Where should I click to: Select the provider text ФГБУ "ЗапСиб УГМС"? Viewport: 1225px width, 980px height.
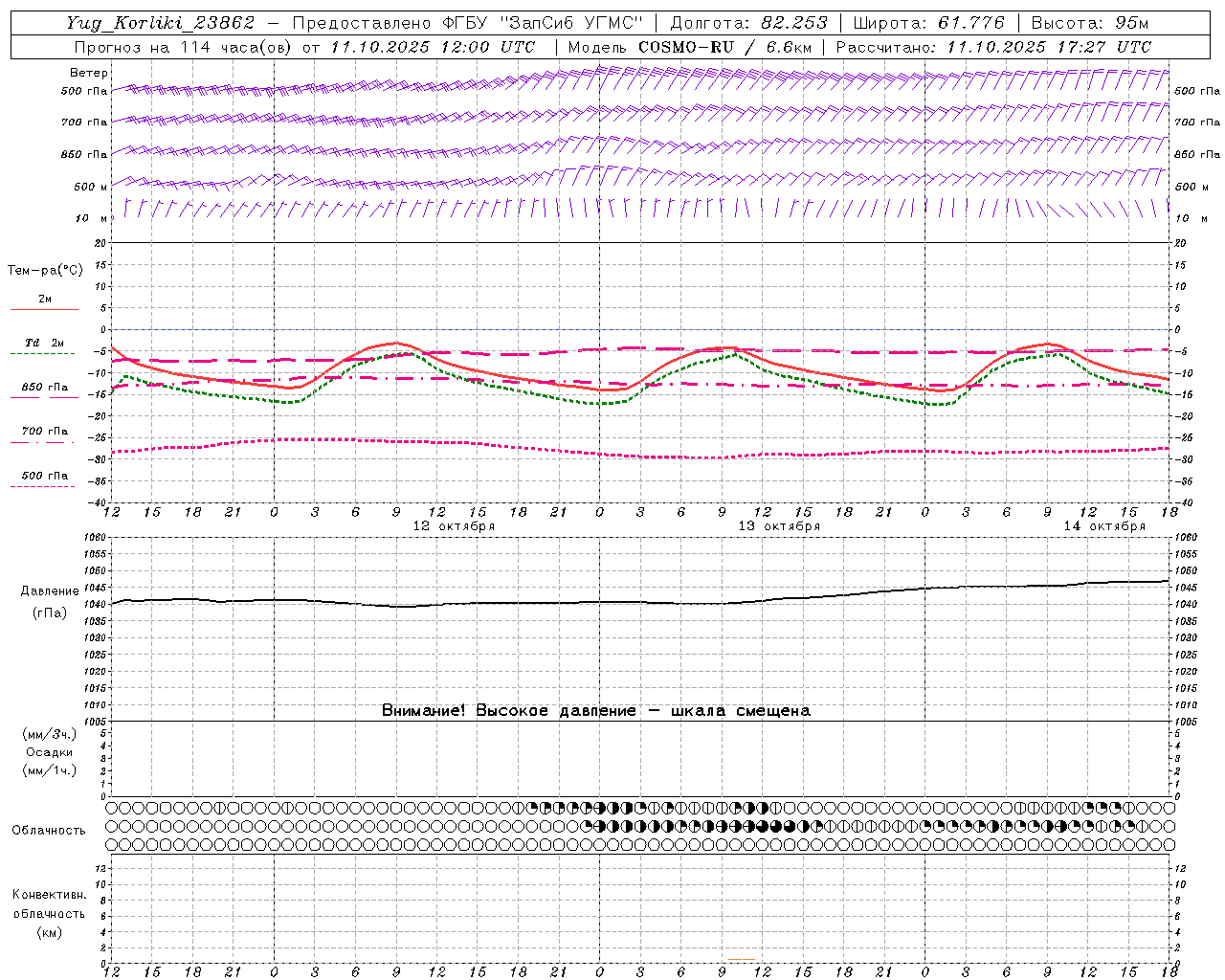(x=544, y=23)
